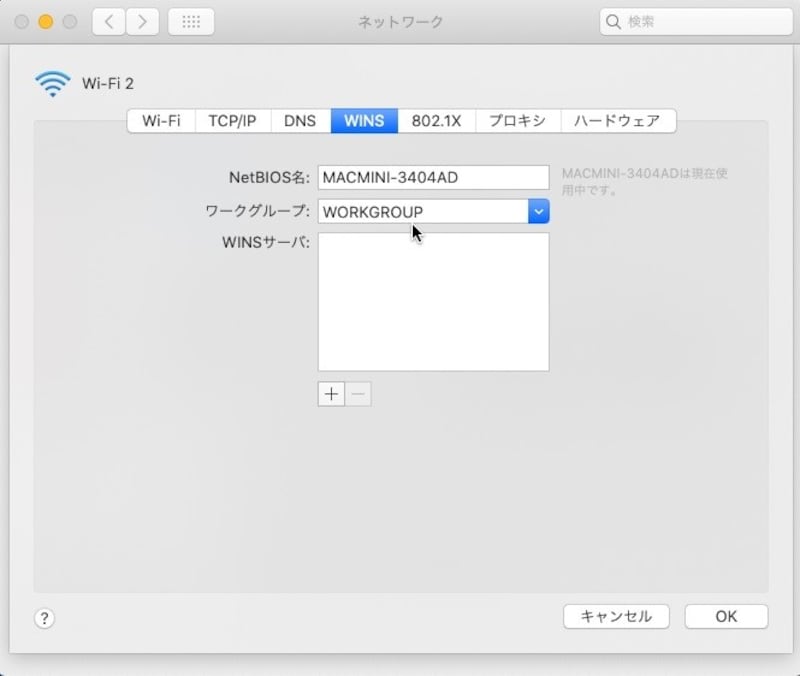Screen dimensions: 800x676
Task: Select the DNS tab
Action: [300, 120]
